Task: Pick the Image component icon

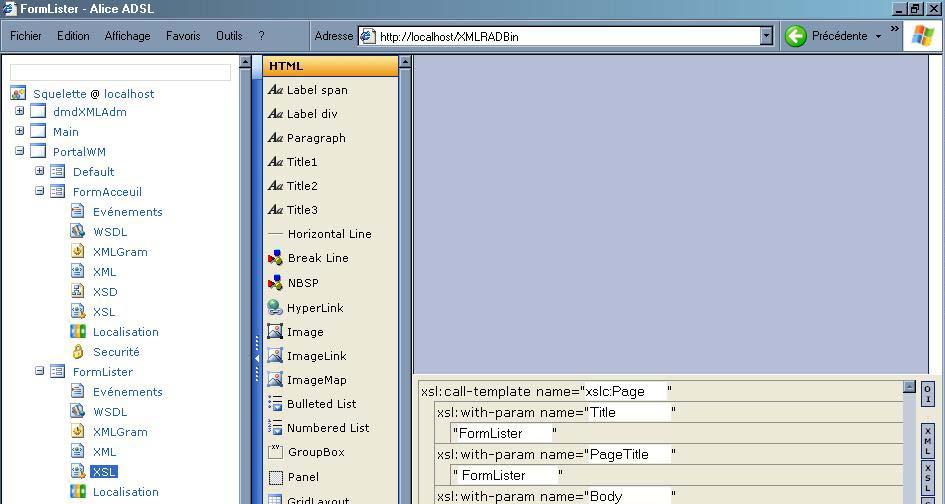Action: click(276, 332)
